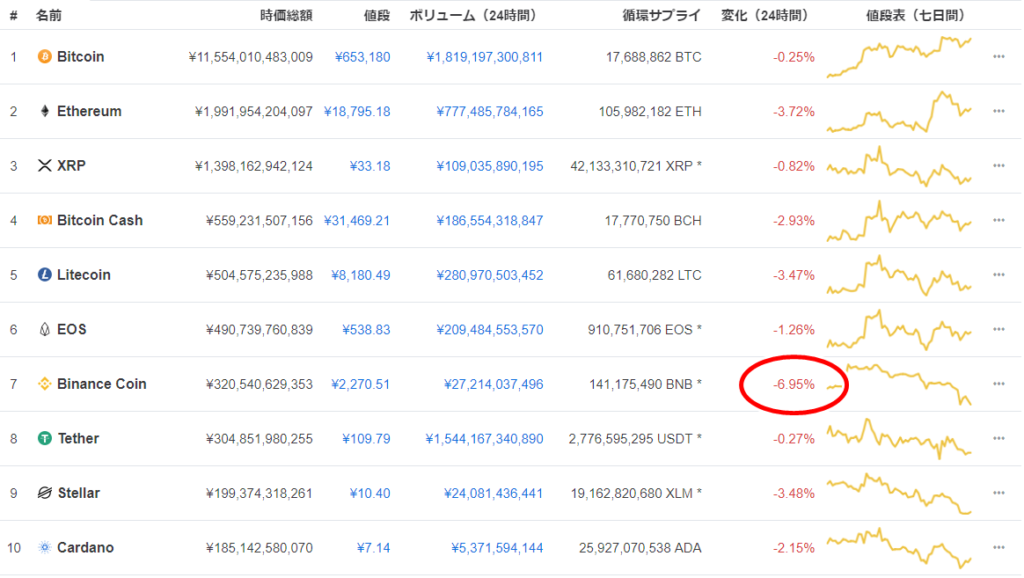This screenshot has height=578, width=1024.
Task: Click the Stellar logo icon
Action: coord(44,493)
